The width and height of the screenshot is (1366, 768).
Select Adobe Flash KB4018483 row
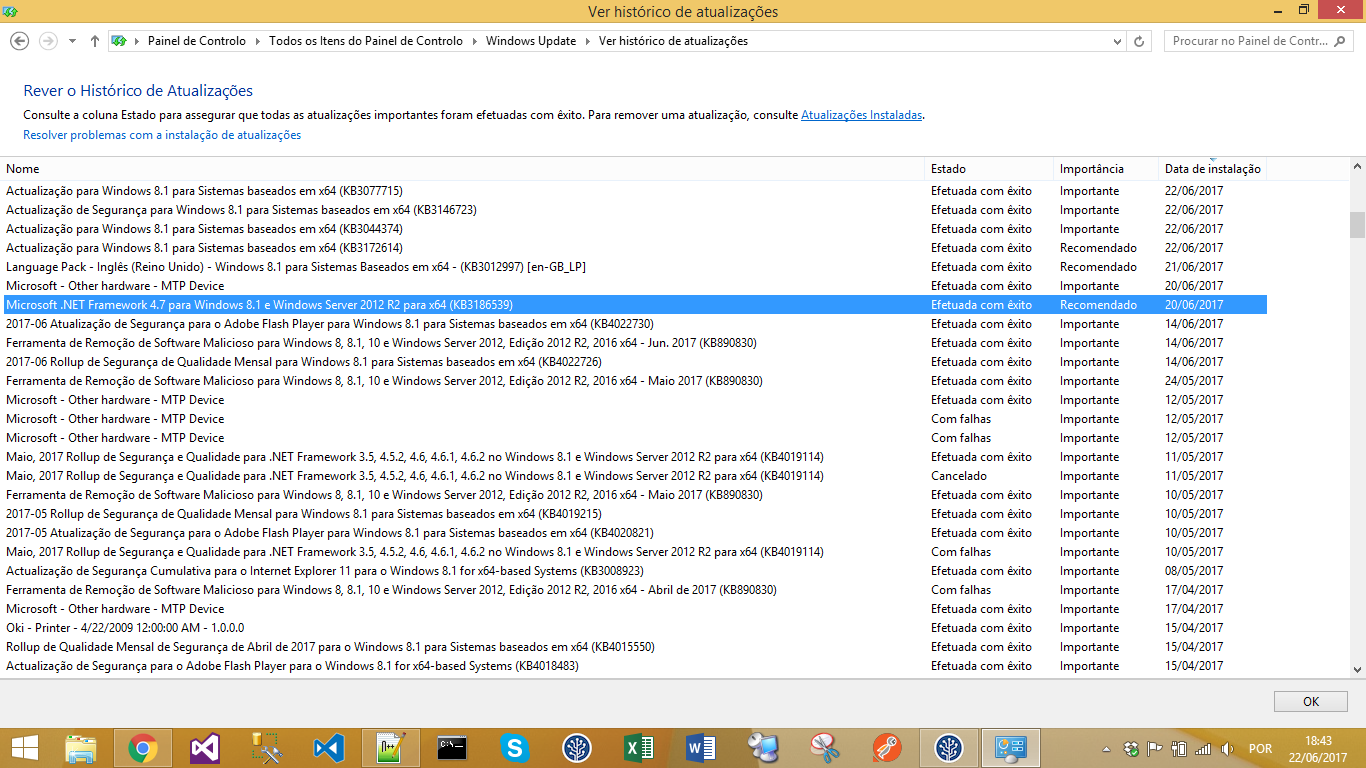click(x=634, y=666)
